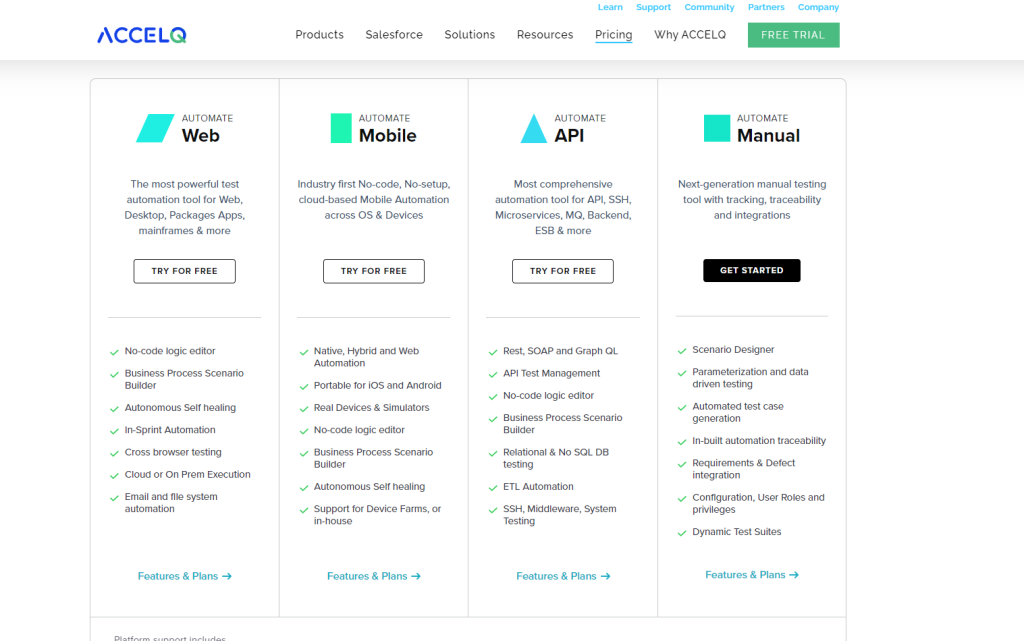The height and width of the screenshot is (641, 1024).
Task: Click the Automate API triangle icon
Action: tap(534, 128)
